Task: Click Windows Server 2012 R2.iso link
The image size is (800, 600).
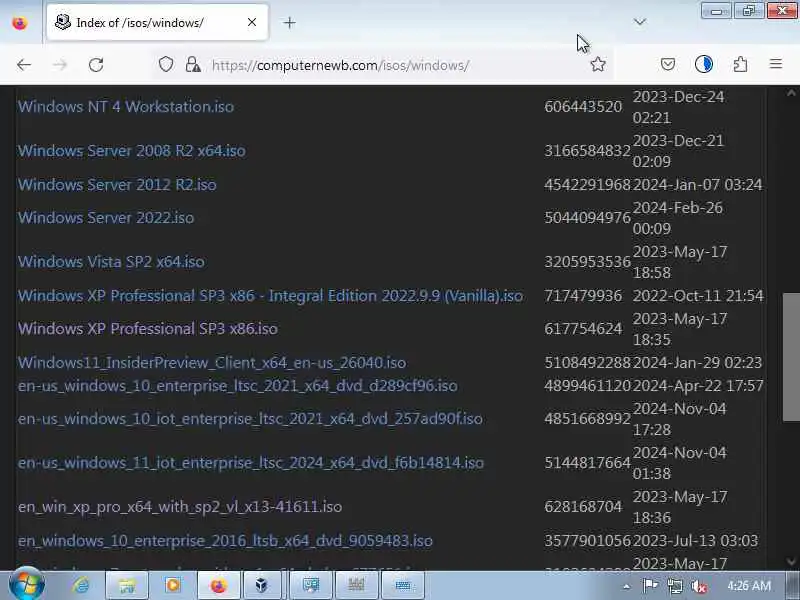Action: click(117, 184)
